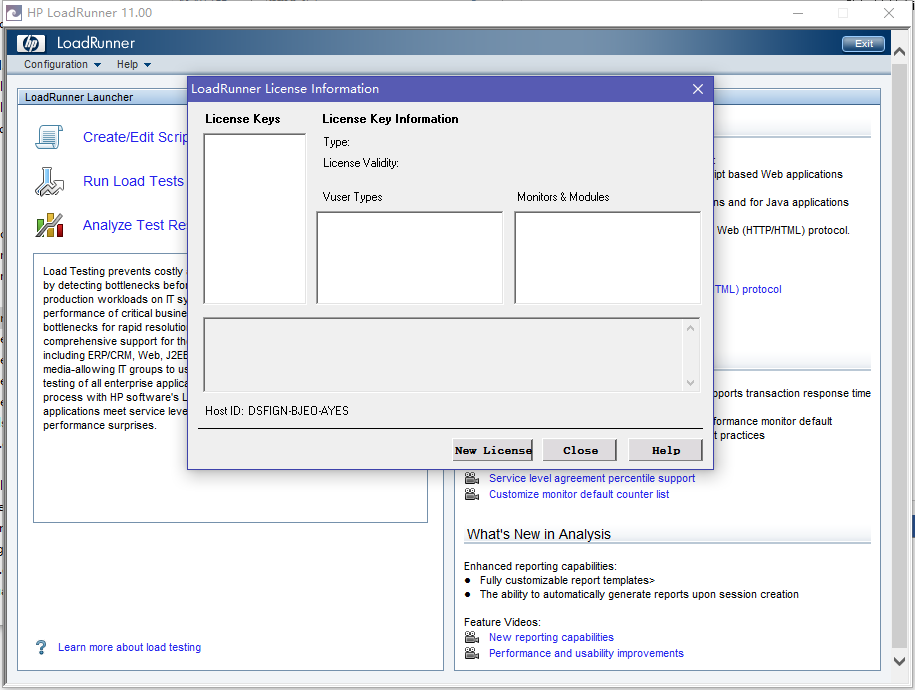Click the TML) protocol link text

pyautogui.click(x=748, y=289)
